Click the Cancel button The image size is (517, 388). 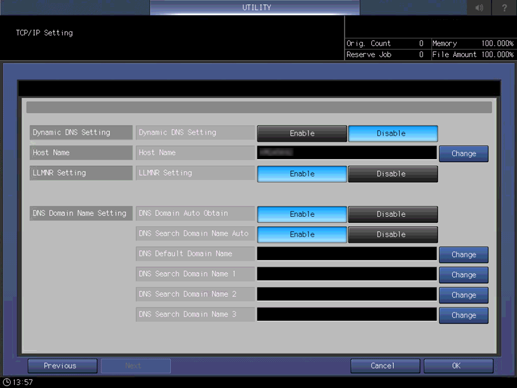[x=385, y=366]
